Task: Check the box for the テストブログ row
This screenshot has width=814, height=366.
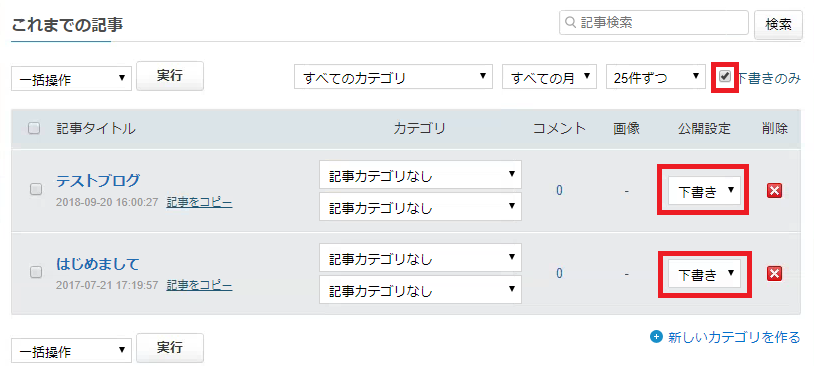Action: (x=36, y=189)
